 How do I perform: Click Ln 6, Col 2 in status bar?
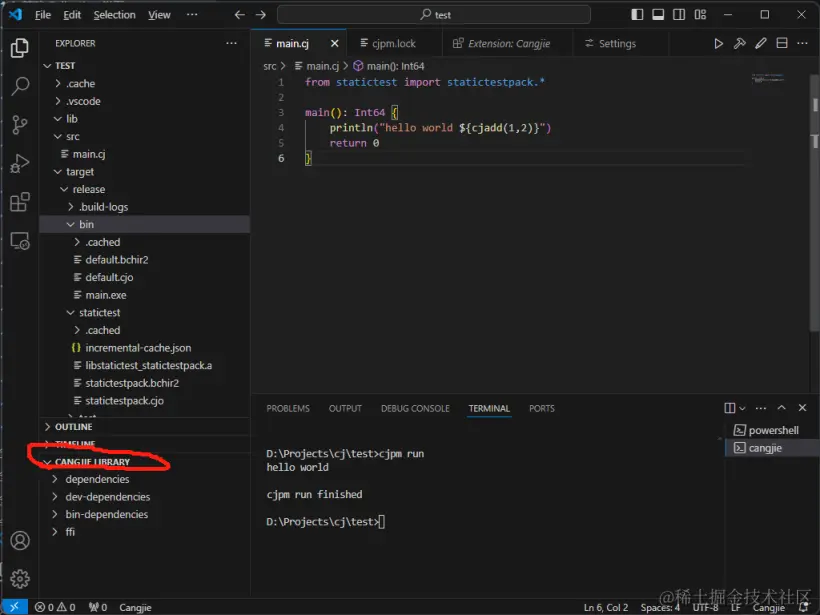pyautogui.click(x=606, y=607)
